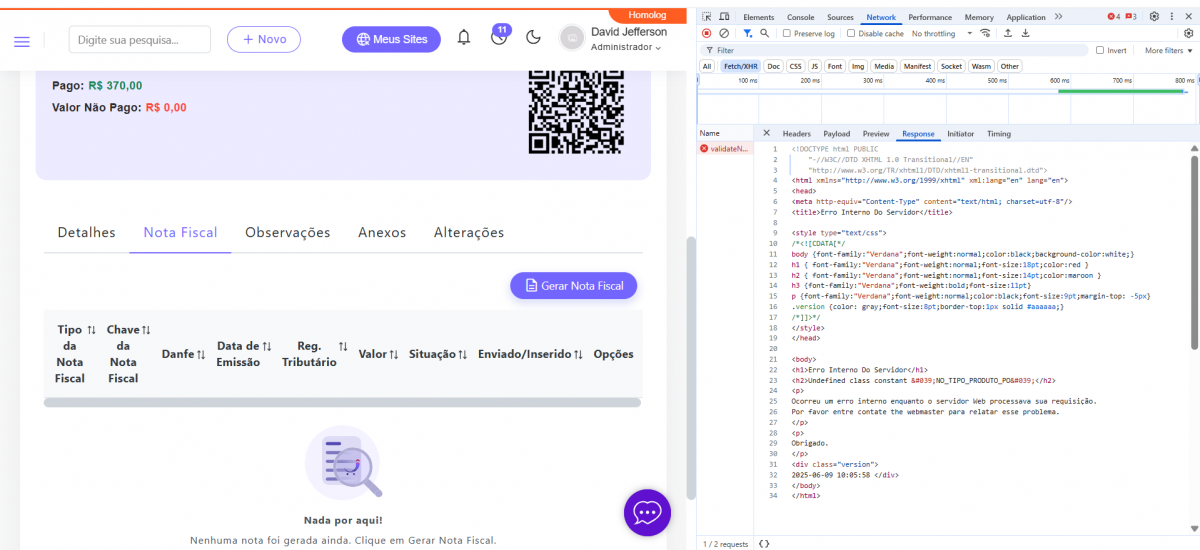
Task: Enable the Preserve log checkbox
Action: pyautogui.click(x=787, y=33)
